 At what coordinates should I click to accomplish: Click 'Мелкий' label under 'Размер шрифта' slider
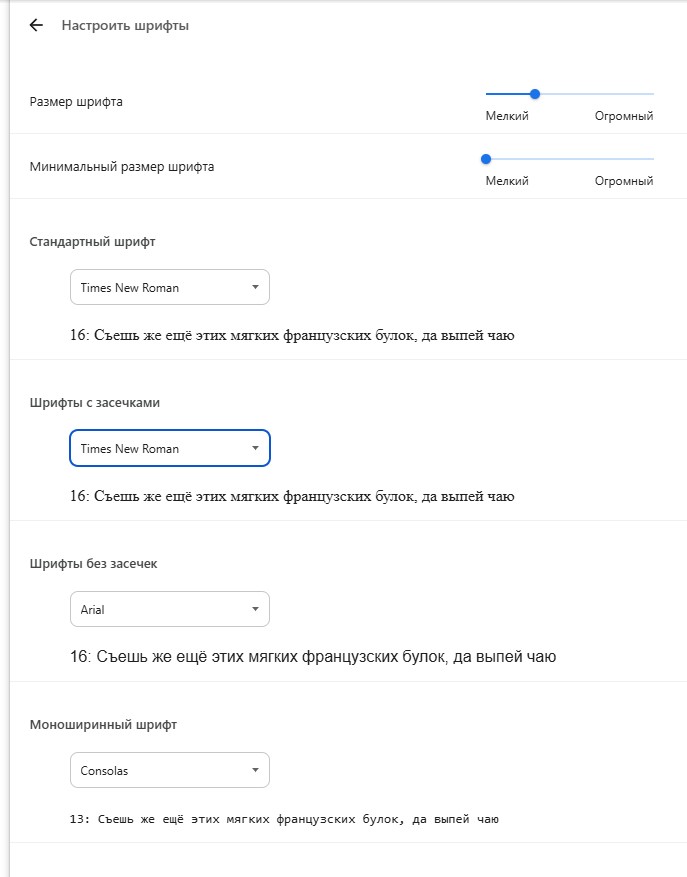(507, 116)
